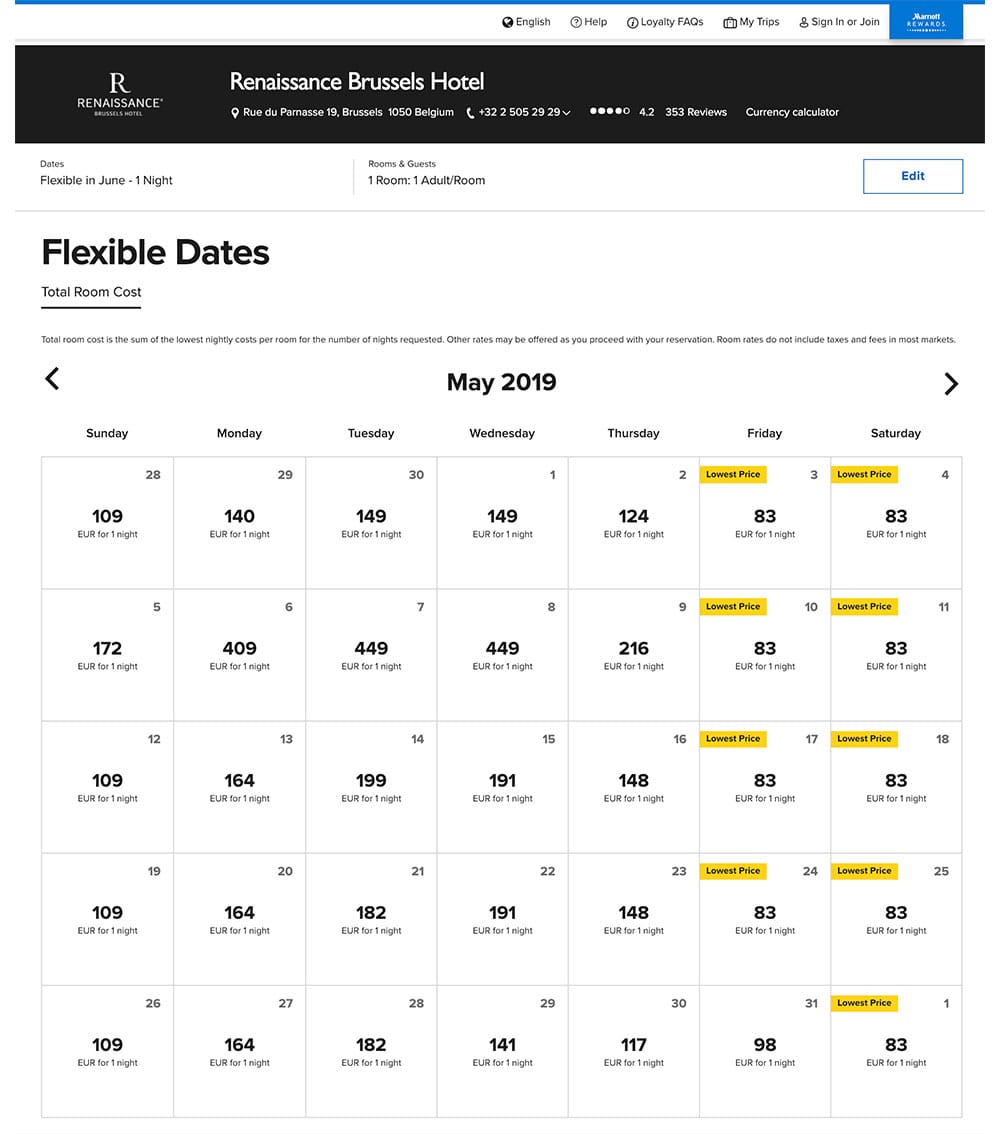Image resolution: width=1000 pixels, height=1134 pixels.
Task: Select May 8 priced at 449 EUR
Action: coord(503,655)
